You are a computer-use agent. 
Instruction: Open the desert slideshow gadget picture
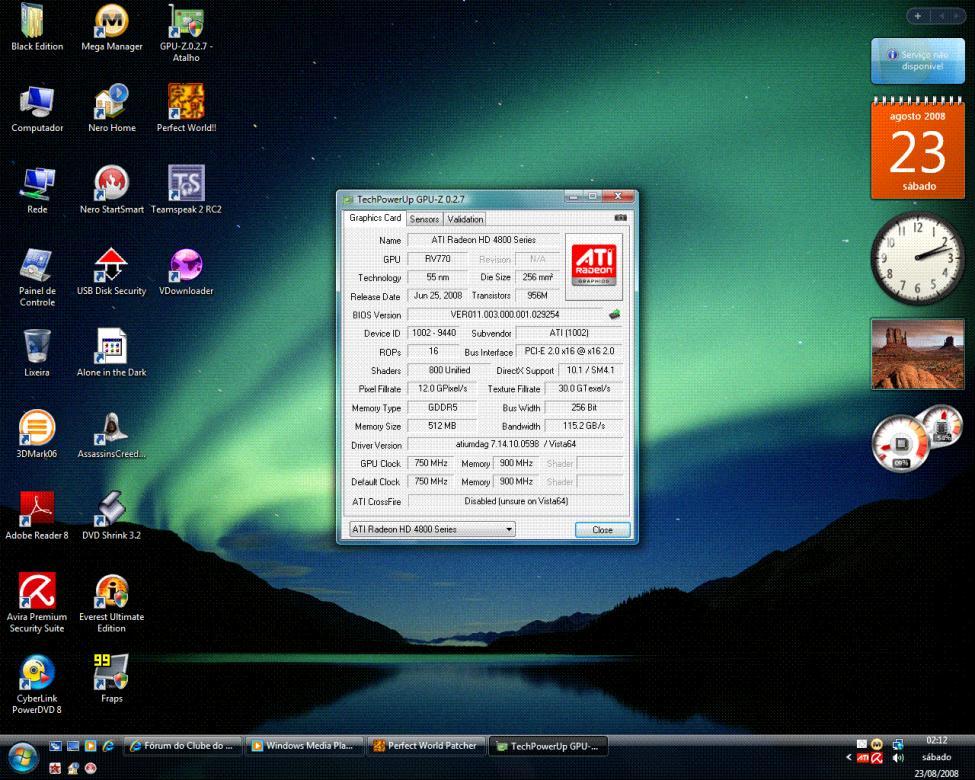click(918, 354)
